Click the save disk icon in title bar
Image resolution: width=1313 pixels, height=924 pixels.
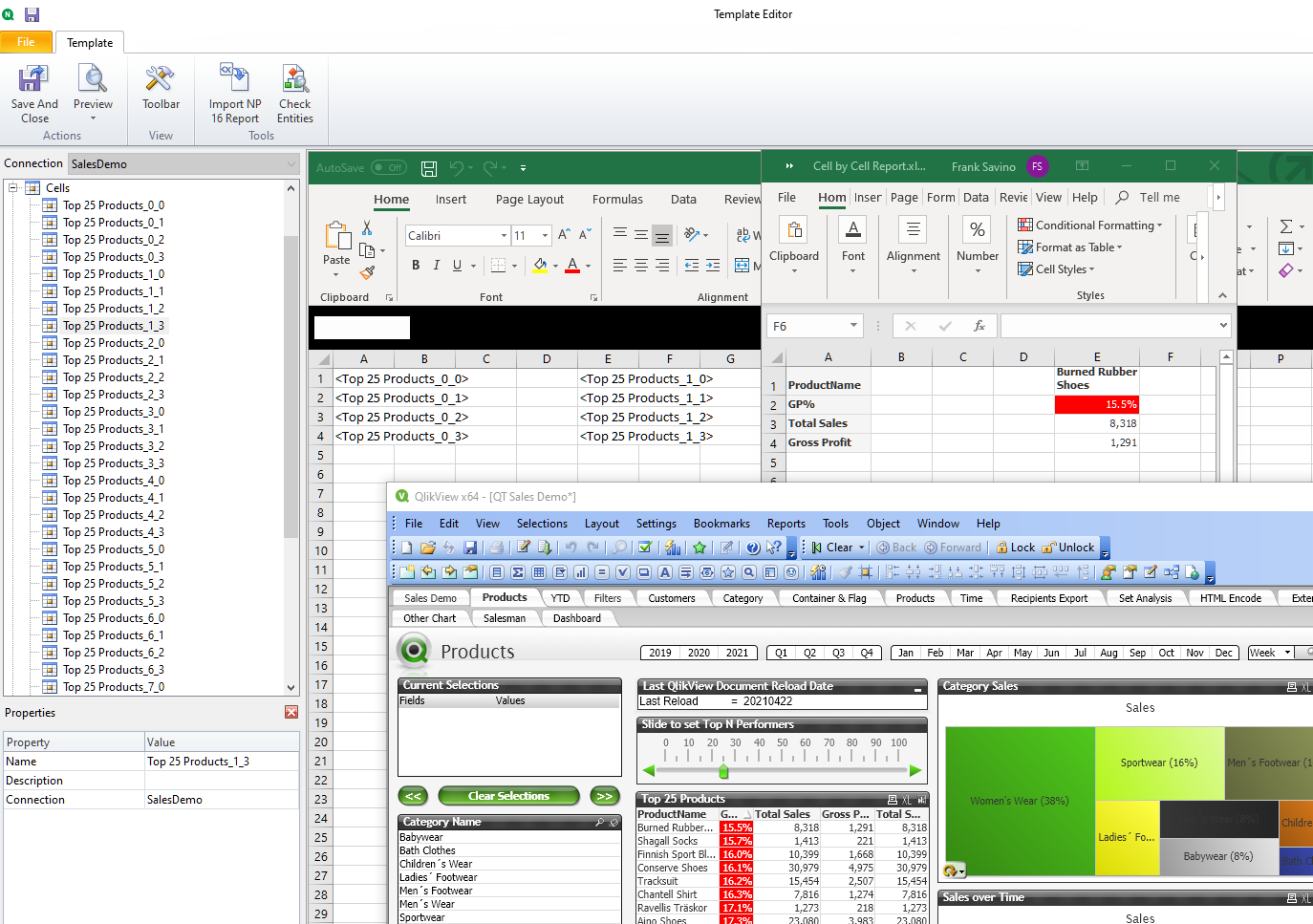point(32,14)
